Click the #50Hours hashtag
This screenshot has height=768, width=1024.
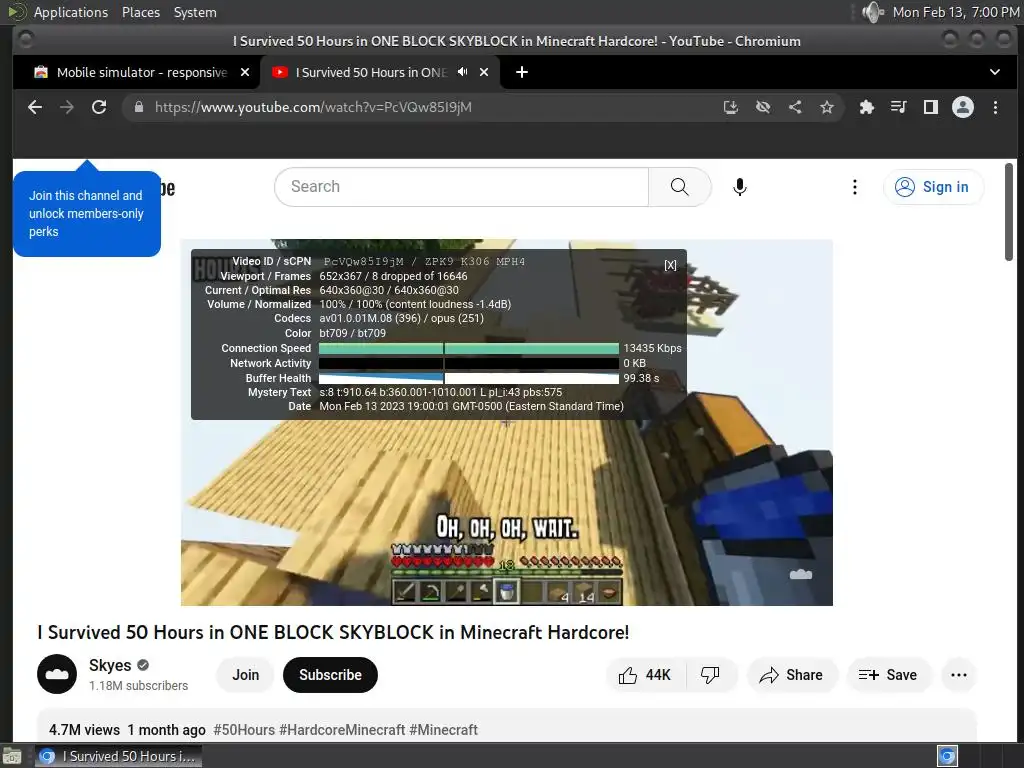244,729
